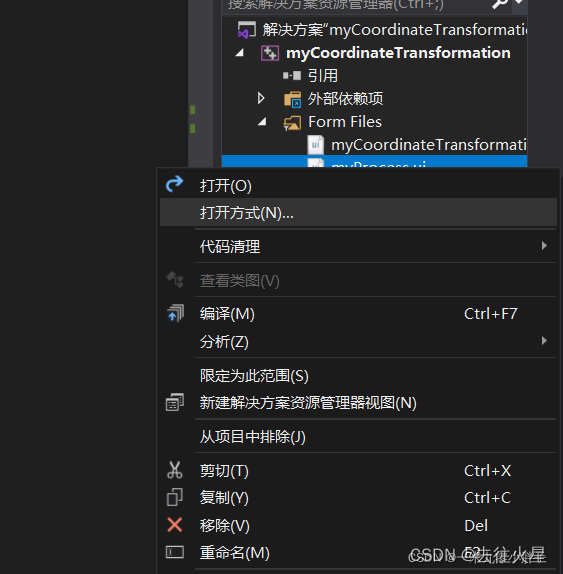Viewport: 563px width, 574px height.
Task: Click the solution icon in the tree
Action: click(x=247, y=30)
